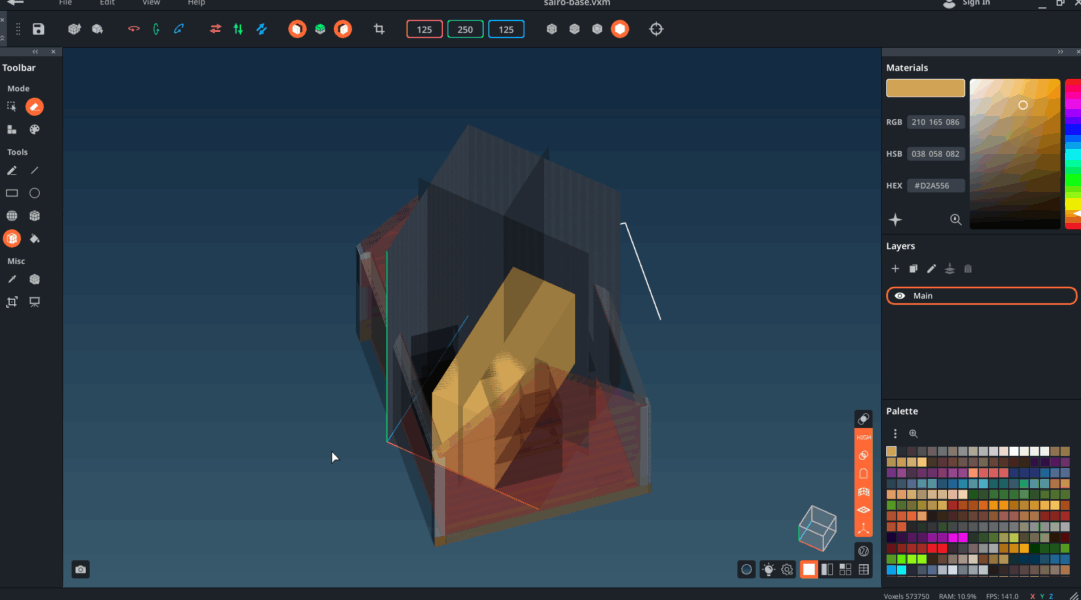The height and width of the screenshot is (600, 1081).
Task: Edit the red X dimension field 125
Action: (x=425, y=30)
